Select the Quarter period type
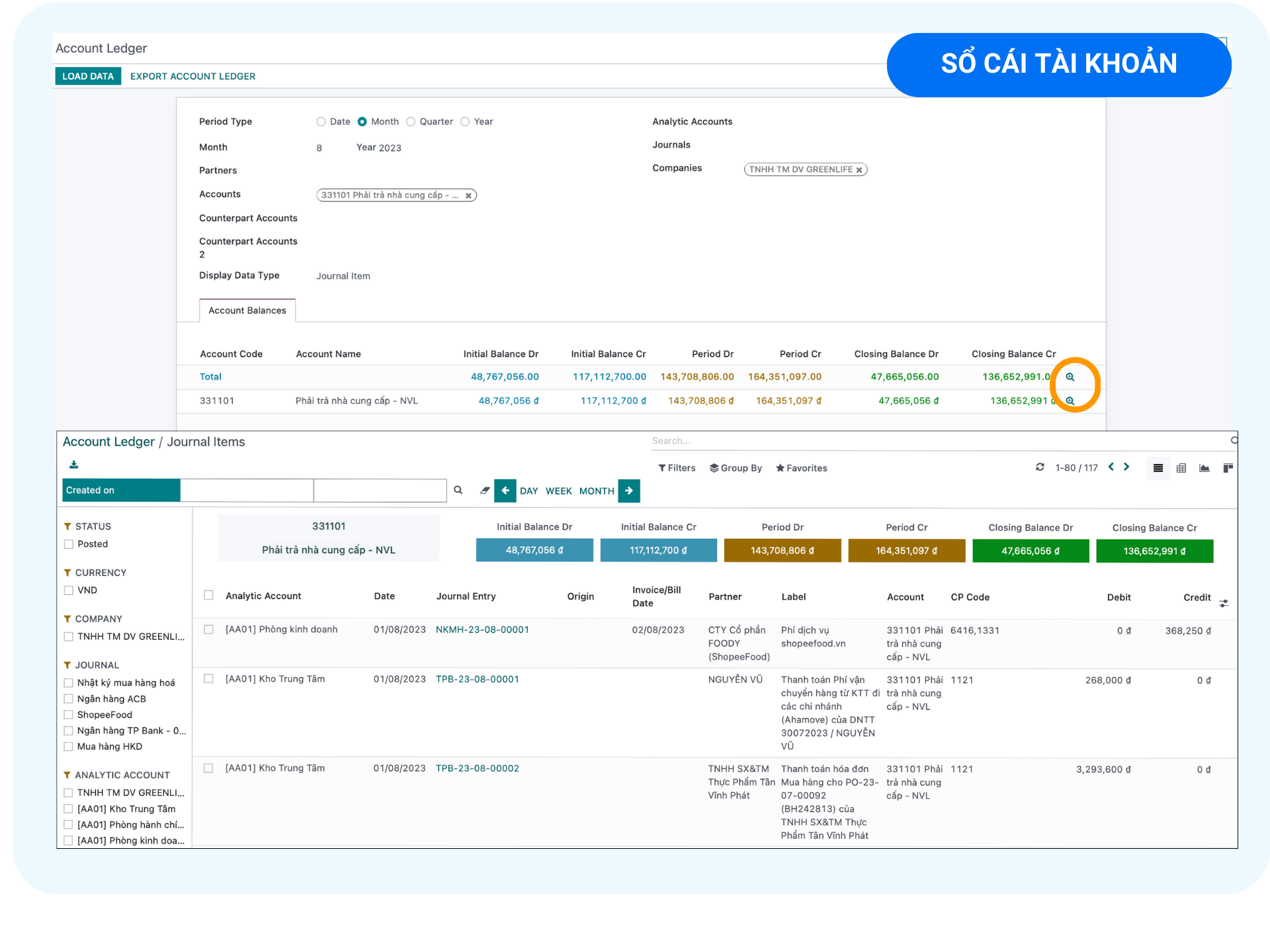 coord(411,122)
